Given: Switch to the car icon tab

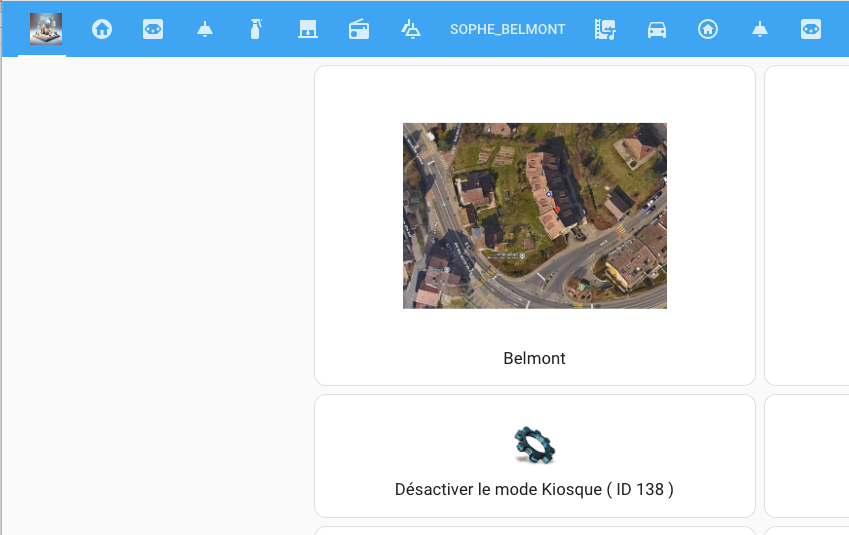Looking at the screenshot, I should click(x=657, y=29).
